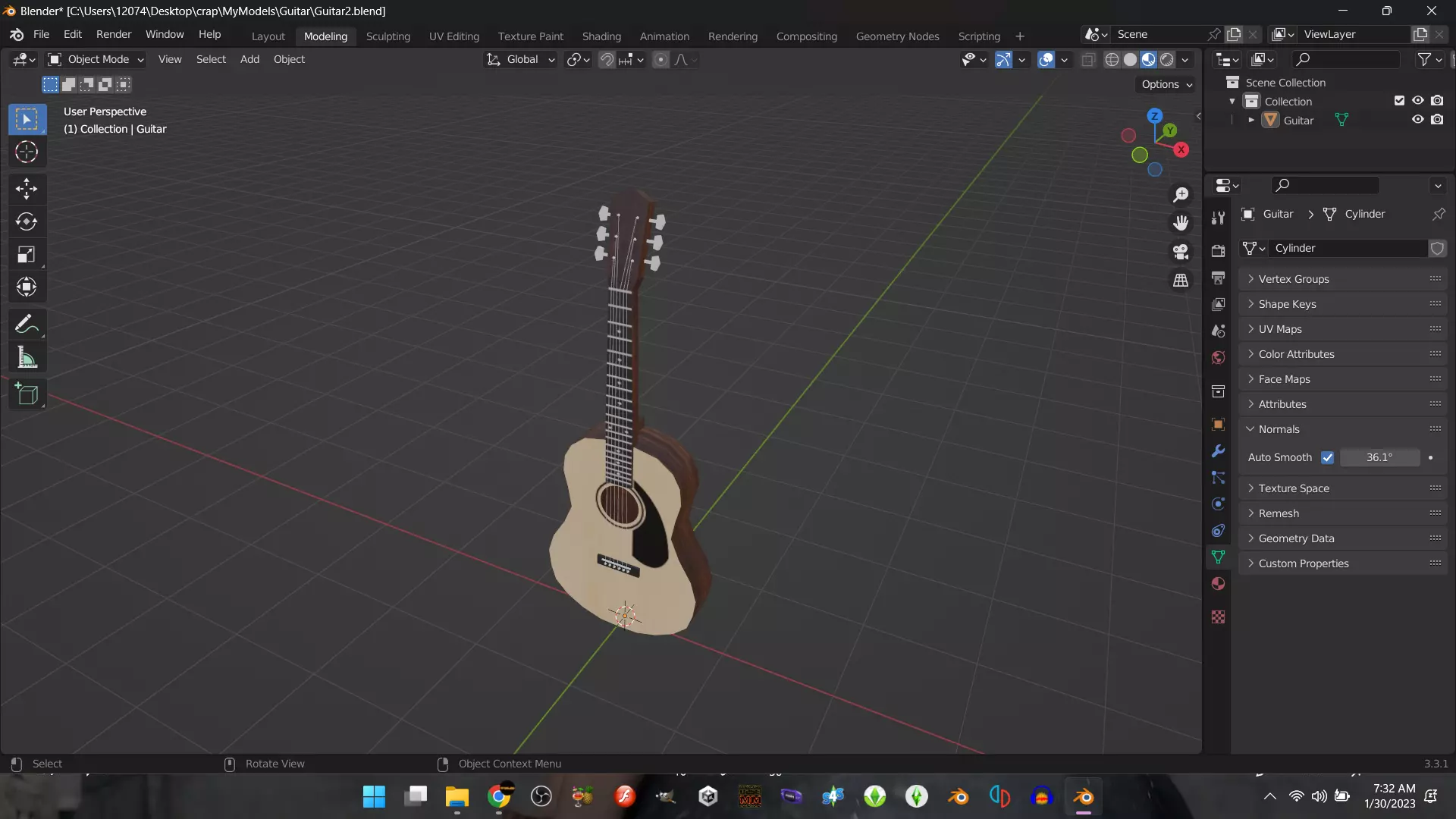Click the zoom in/out viewport icon
The height and width of the screenshot is (819, 1456).
point(1181,195)
